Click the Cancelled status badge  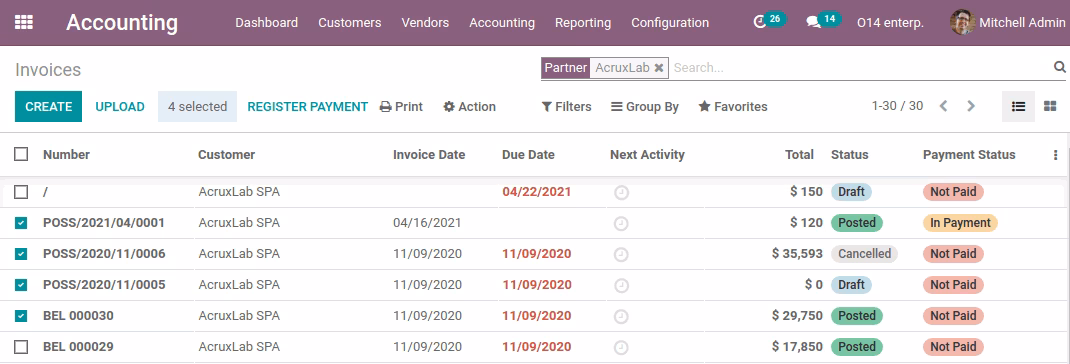coord(865,254)
